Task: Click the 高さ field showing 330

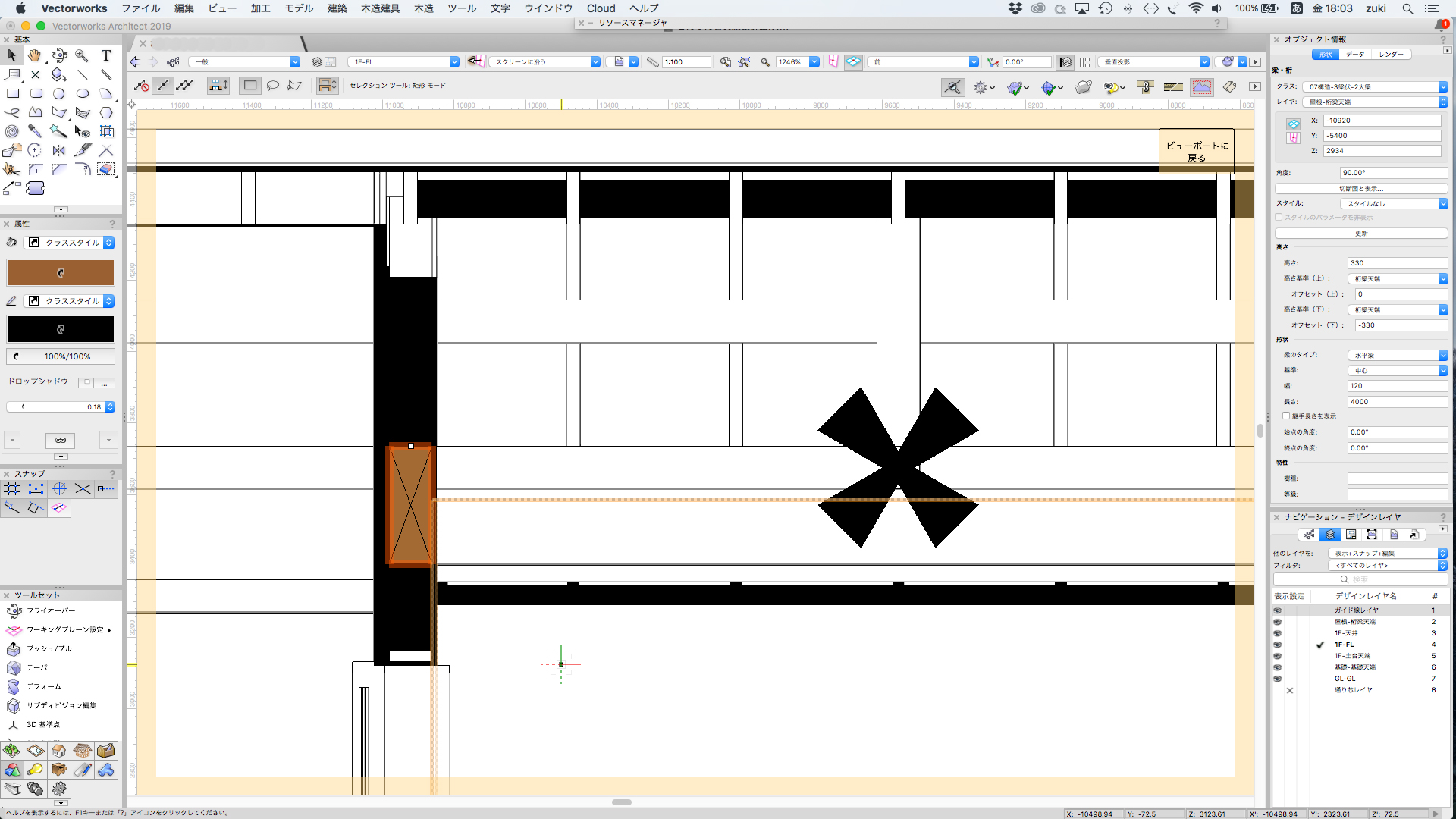Action: tap(1398, 263)
